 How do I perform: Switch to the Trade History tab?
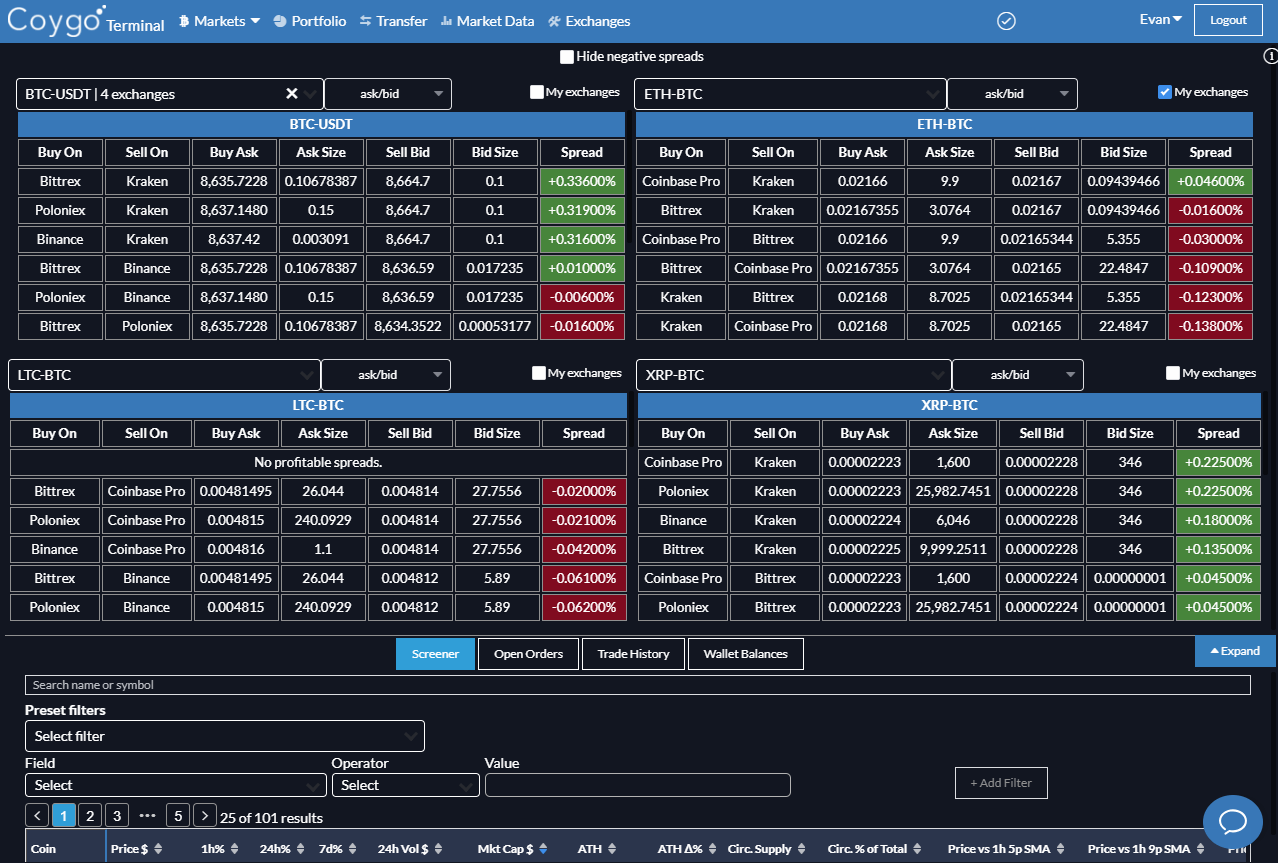[633, 654]
